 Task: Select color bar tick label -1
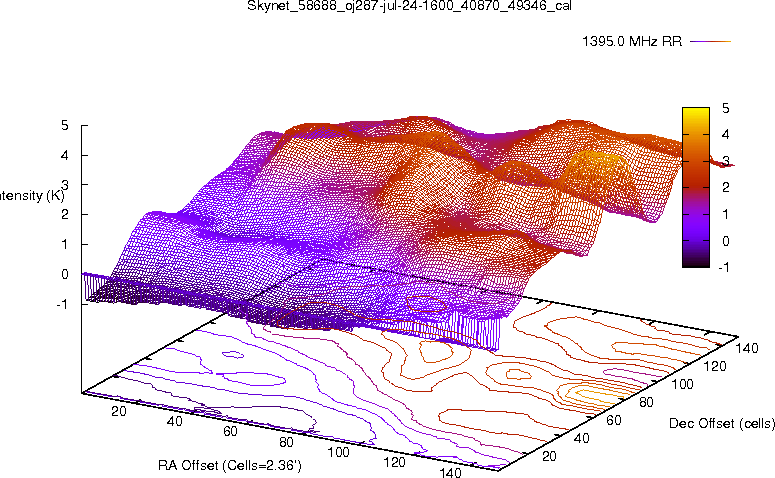[724, 267]
